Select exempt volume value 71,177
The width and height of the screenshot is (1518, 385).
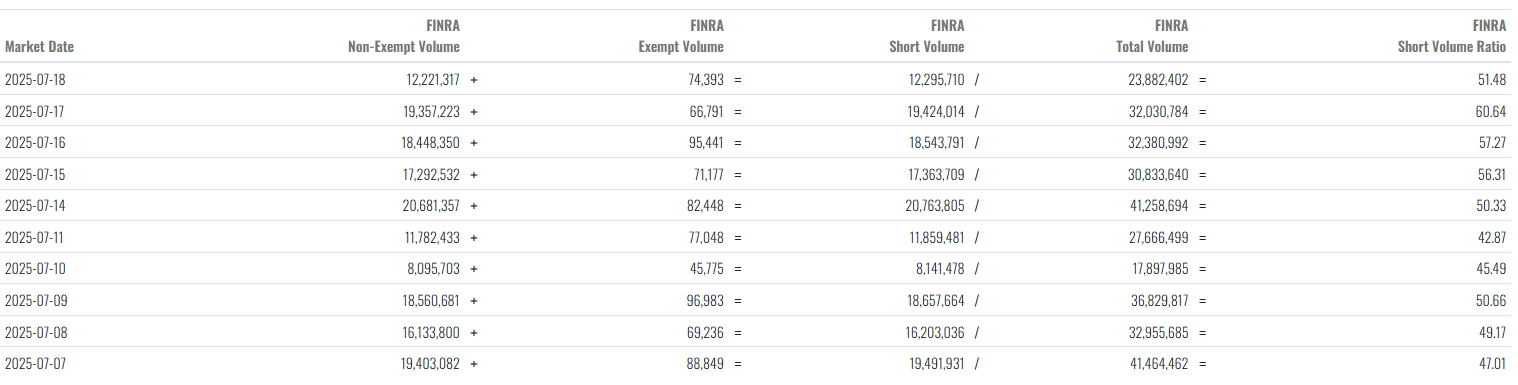(704, 174)
